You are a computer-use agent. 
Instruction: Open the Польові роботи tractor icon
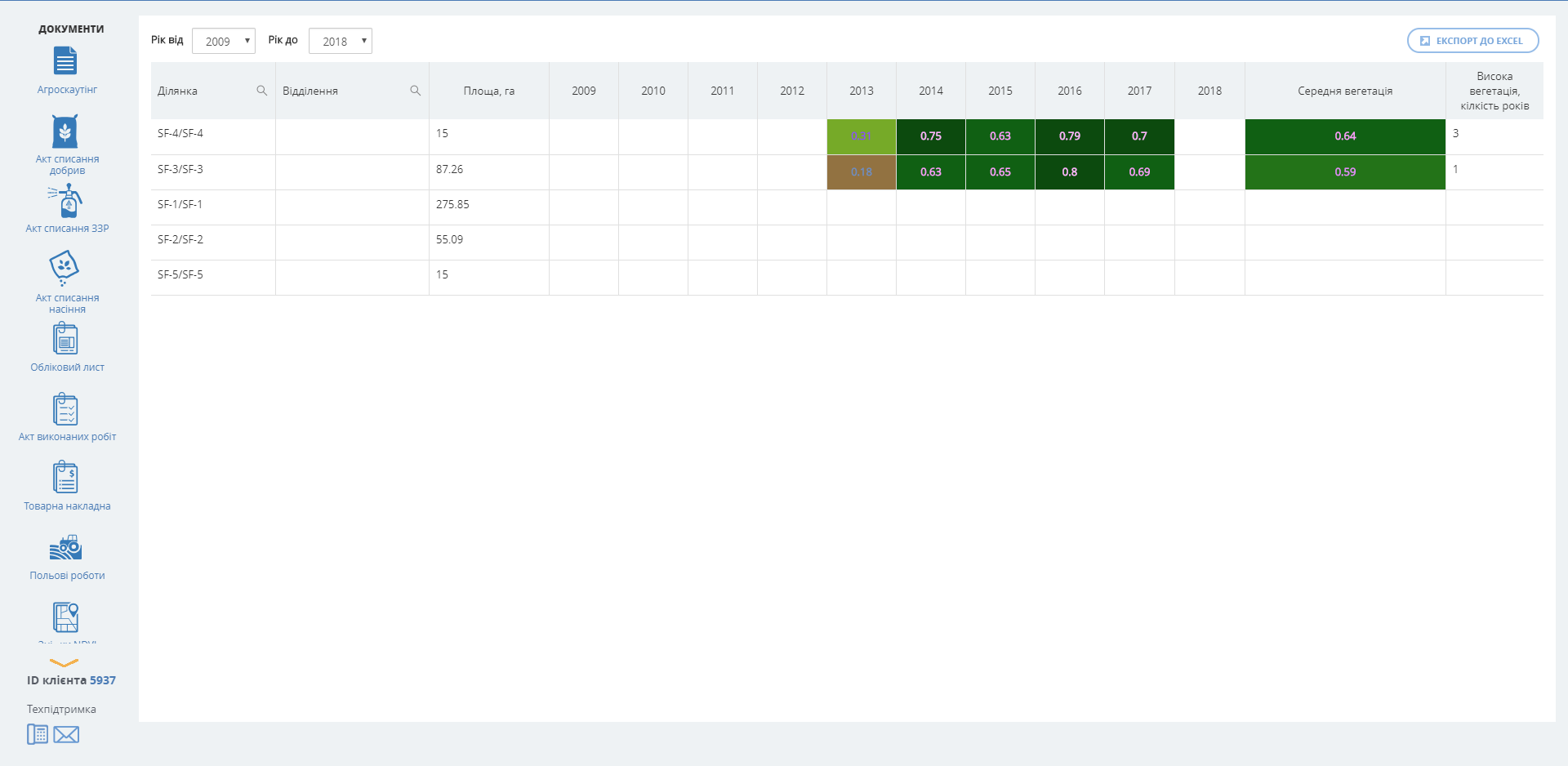[x=65, y=548]
